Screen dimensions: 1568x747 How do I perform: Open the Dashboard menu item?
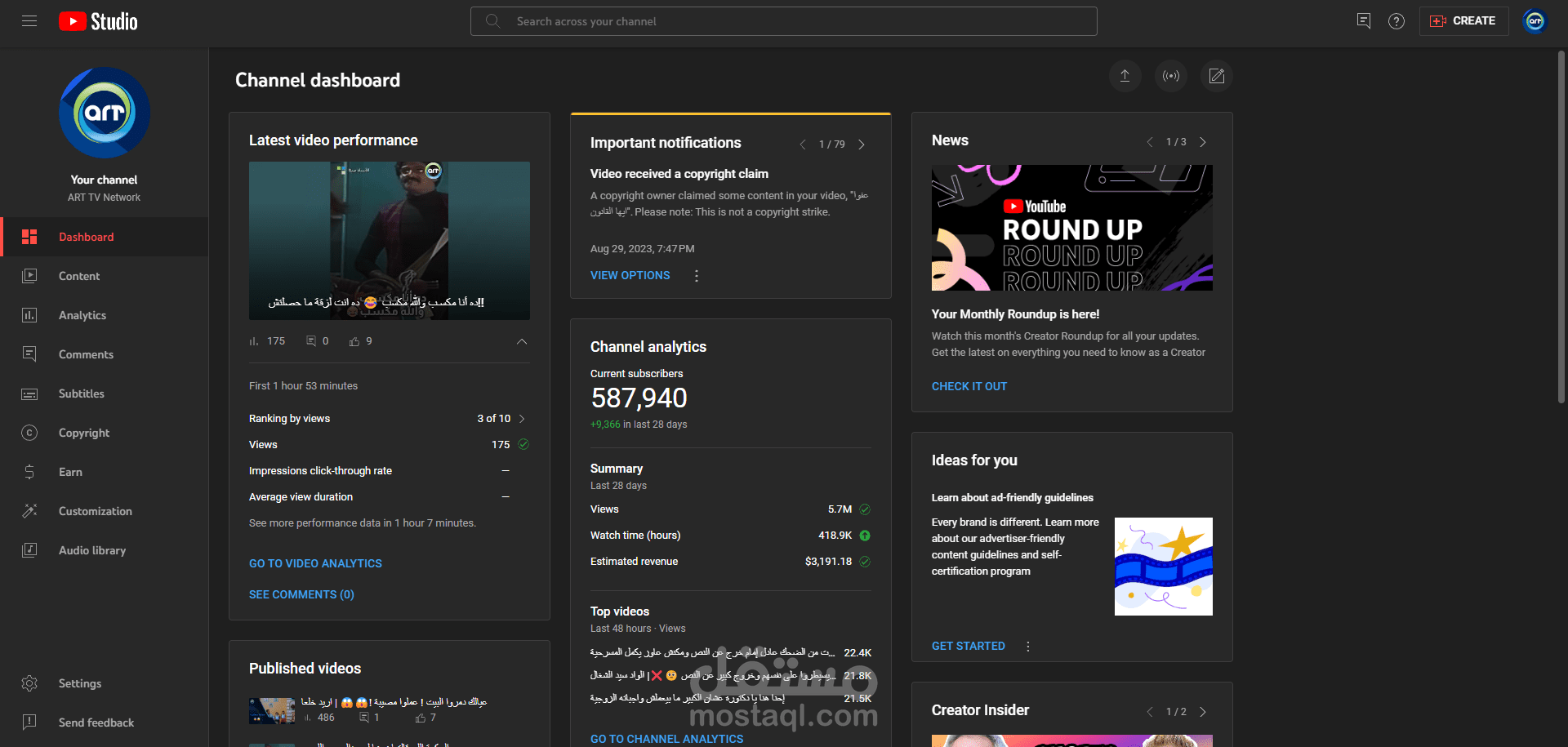tap(105, 237)
